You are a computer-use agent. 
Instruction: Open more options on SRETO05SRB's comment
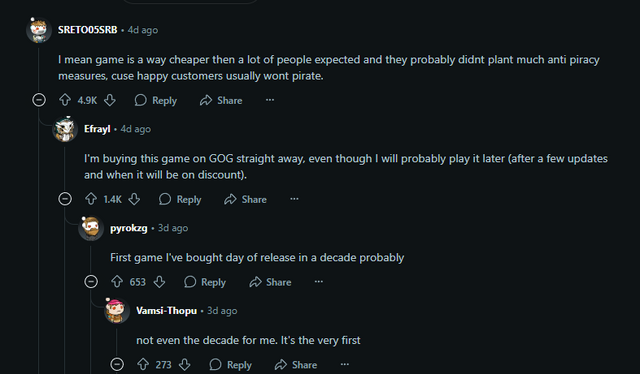(x=270, y=100)
